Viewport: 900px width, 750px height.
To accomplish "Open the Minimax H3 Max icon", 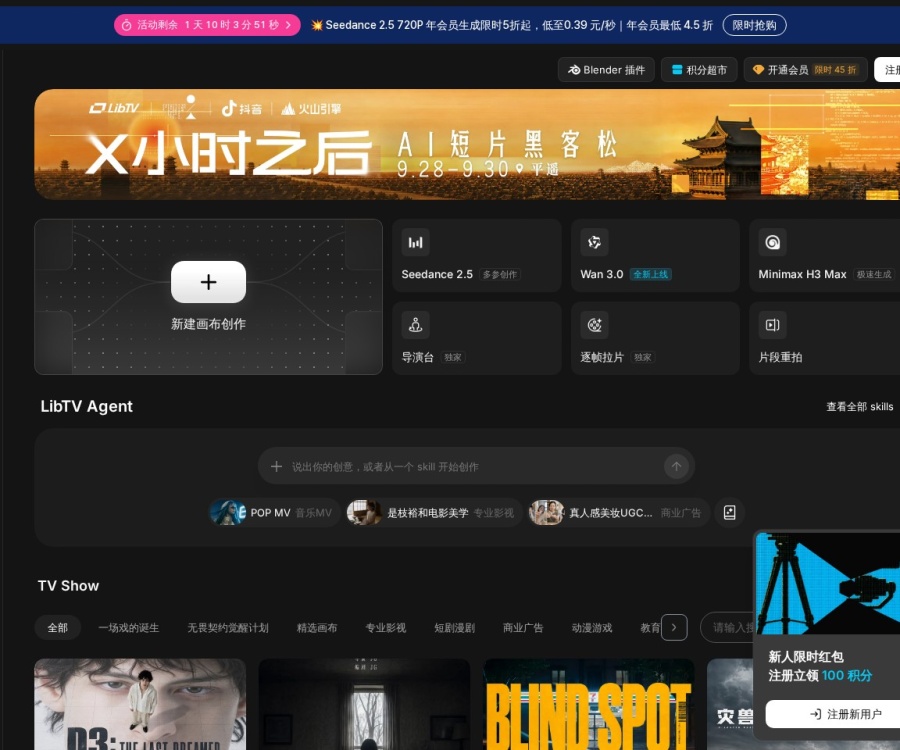I will point(773,242).
